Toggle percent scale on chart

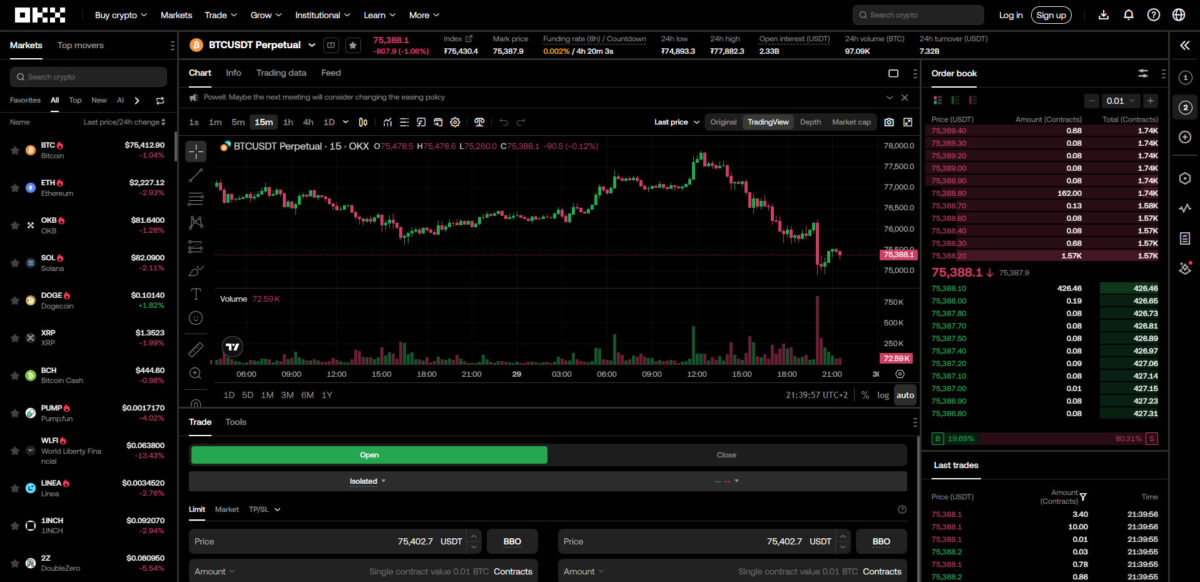point(865,395)
